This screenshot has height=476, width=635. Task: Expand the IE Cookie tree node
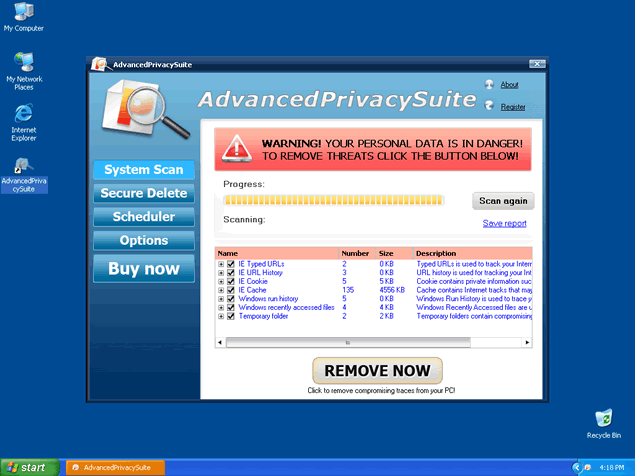tap(221, 281)
